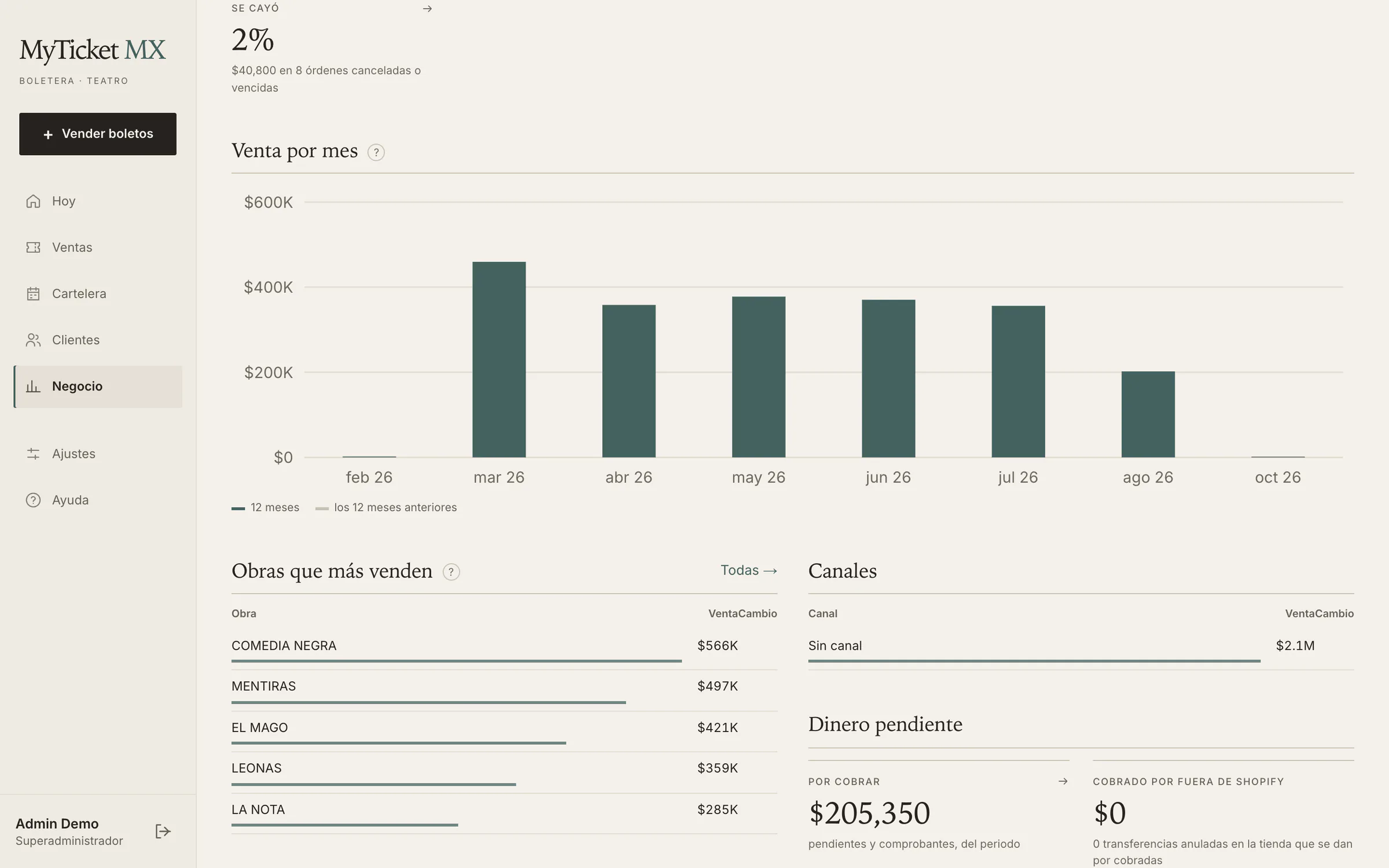This screenshot has width=1389, height=868.
Task: Open the Ayuda help page
Action: [98, 500]
